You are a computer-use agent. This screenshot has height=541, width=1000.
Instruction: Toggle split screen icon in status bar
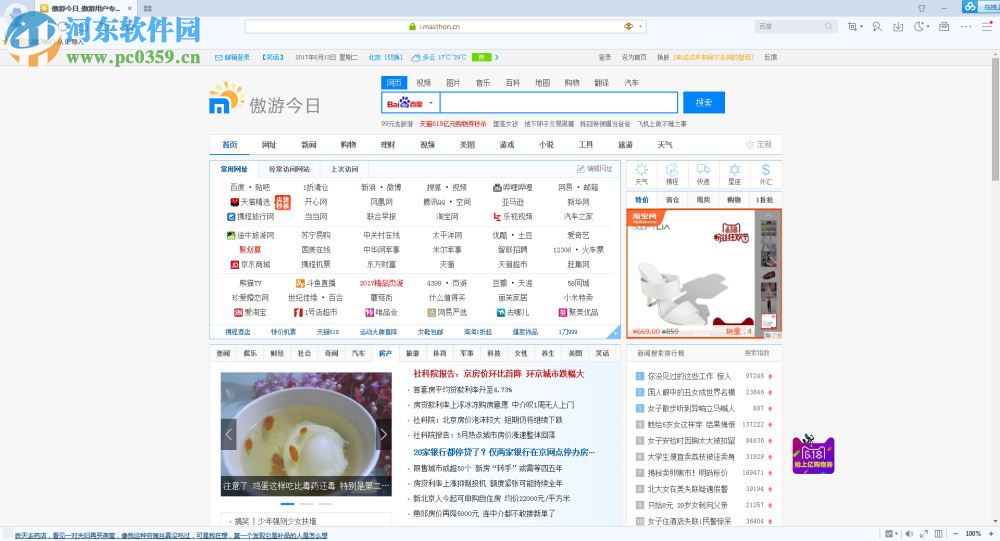click(939, 533)
